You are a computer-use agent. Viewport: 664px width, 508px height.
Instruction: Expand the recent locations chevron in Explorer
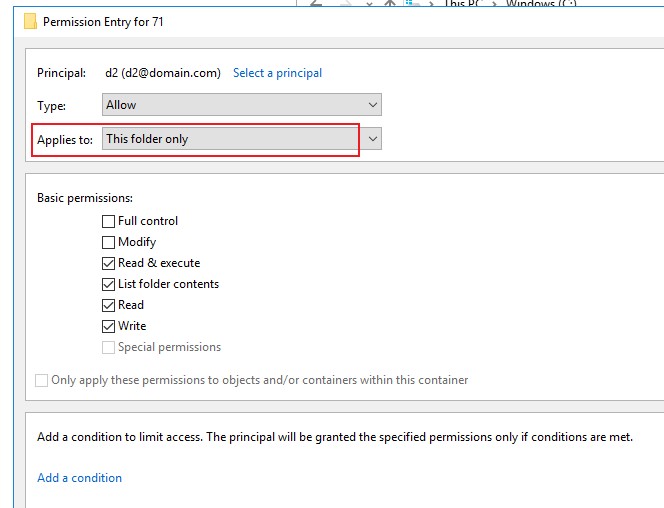tap(369, 3)
